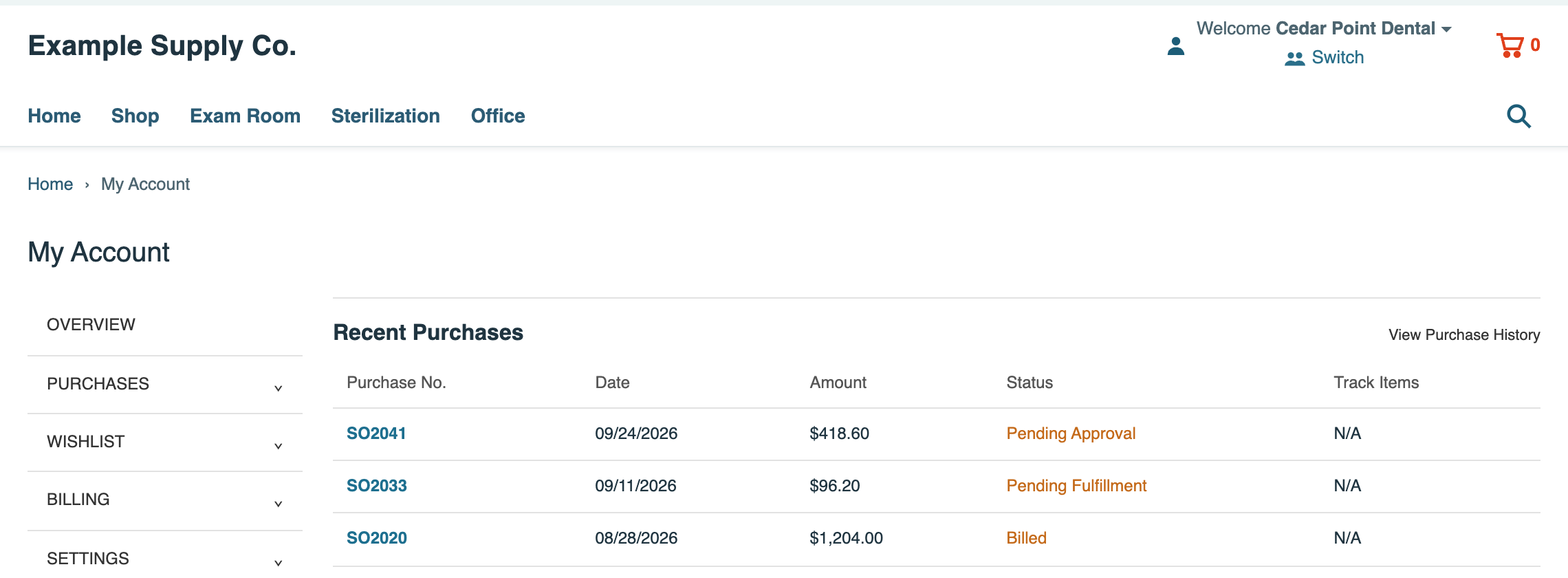Click the Recent Purchases heading
Image resolution: width=1568 pixels, height=578 pixels.
pyautogui.click(x=428, y=332)
